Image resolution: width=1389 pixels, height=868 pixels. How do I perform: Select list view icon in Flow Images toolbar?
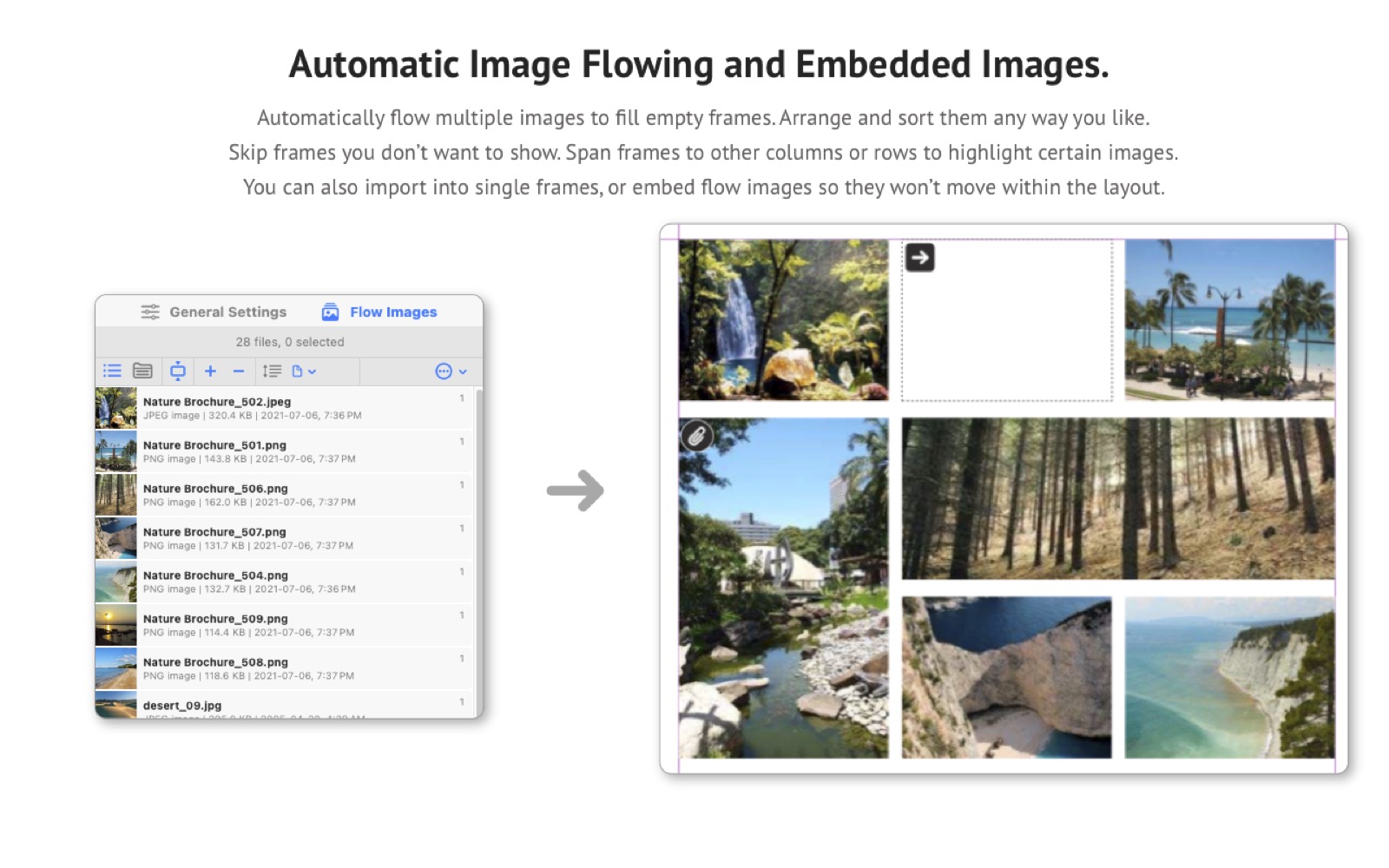point(113,372)
